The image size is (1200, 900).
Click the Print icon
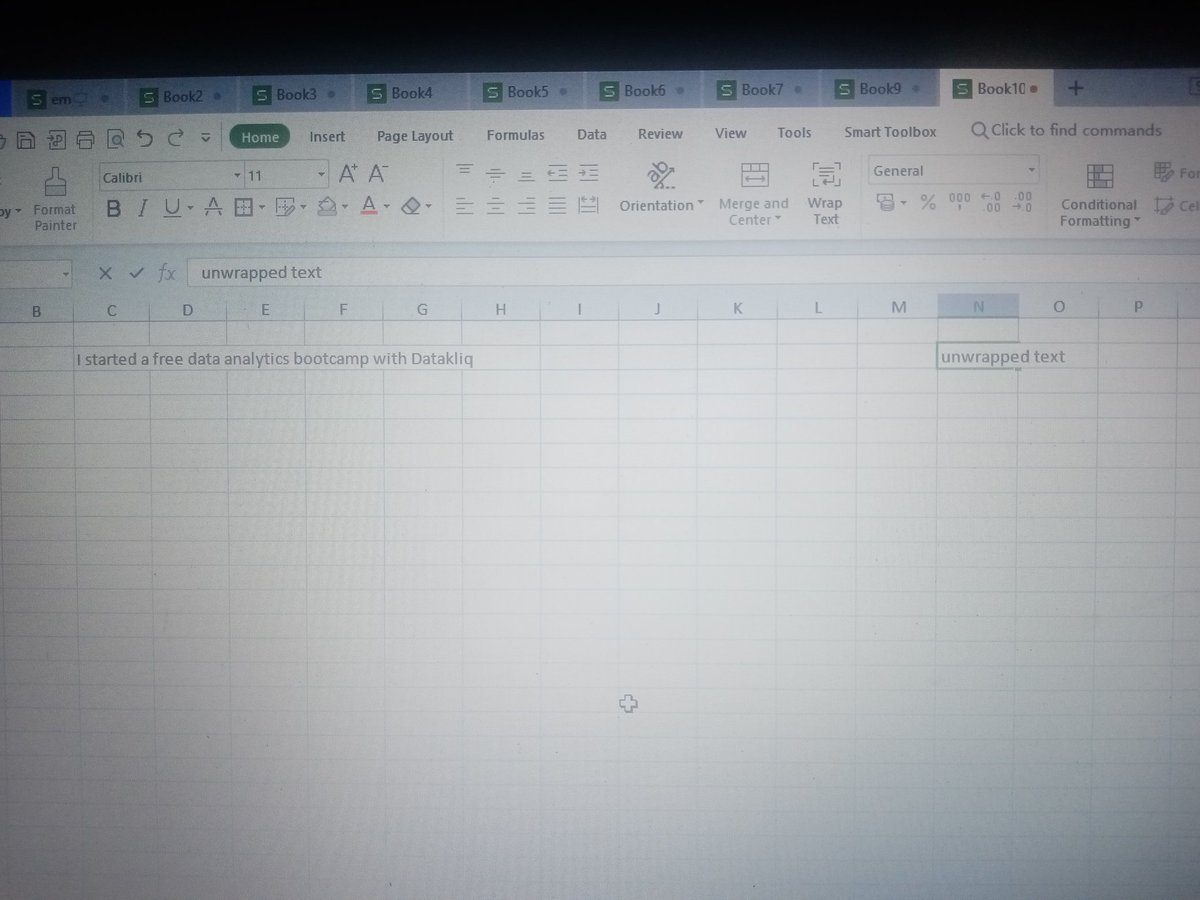pos(86,139)
